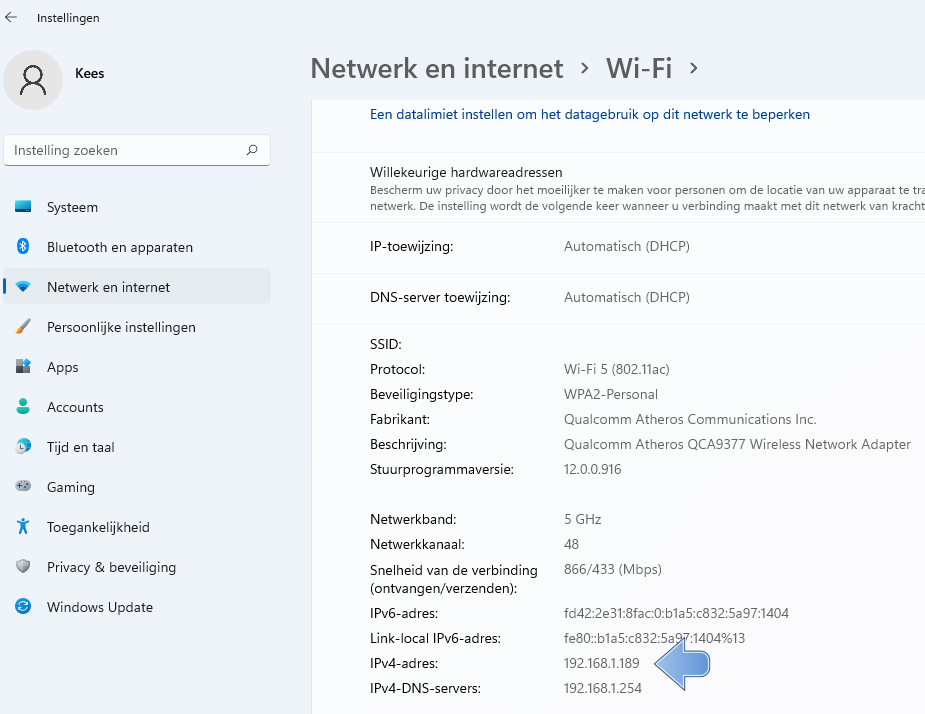Viewport: 925px width, 714px height.
Task: Select the Windows Update icon
Action: (23, 606)
